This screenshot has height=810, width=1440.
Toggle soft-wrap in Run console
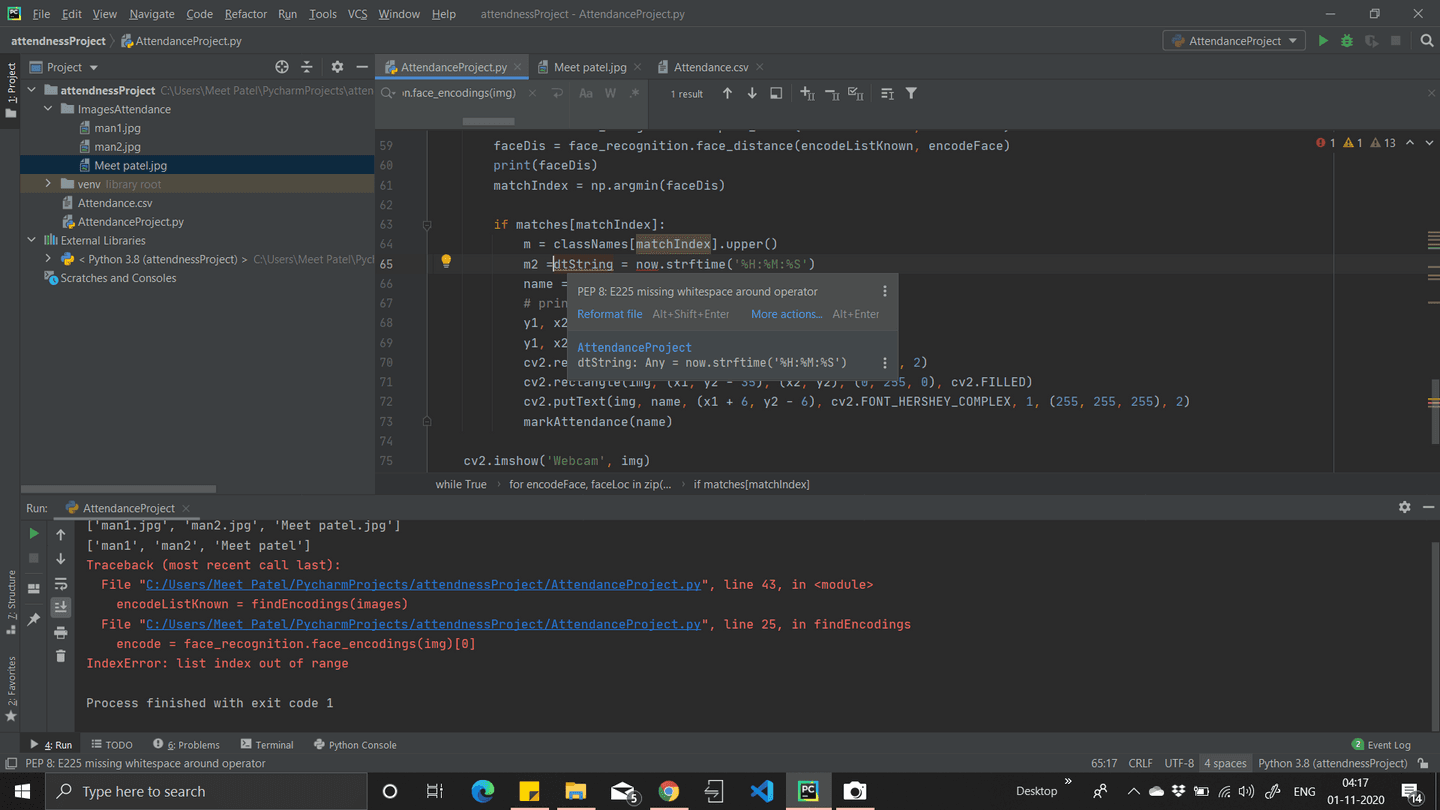point(61,583)
